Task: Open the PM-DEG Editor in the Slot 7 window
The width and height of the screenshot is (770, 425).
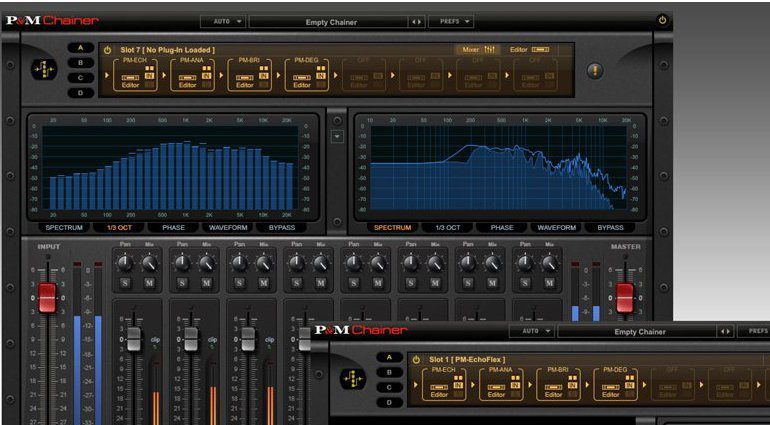Action: click(x=302, y=81)
